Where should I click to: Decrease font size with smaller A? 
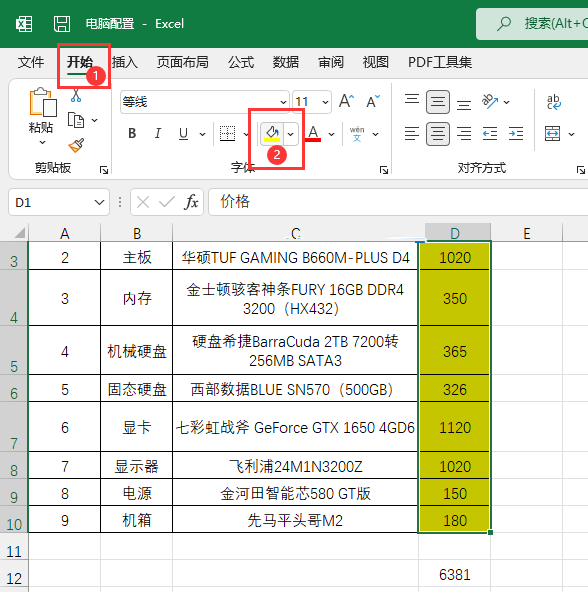coord(373,101)
